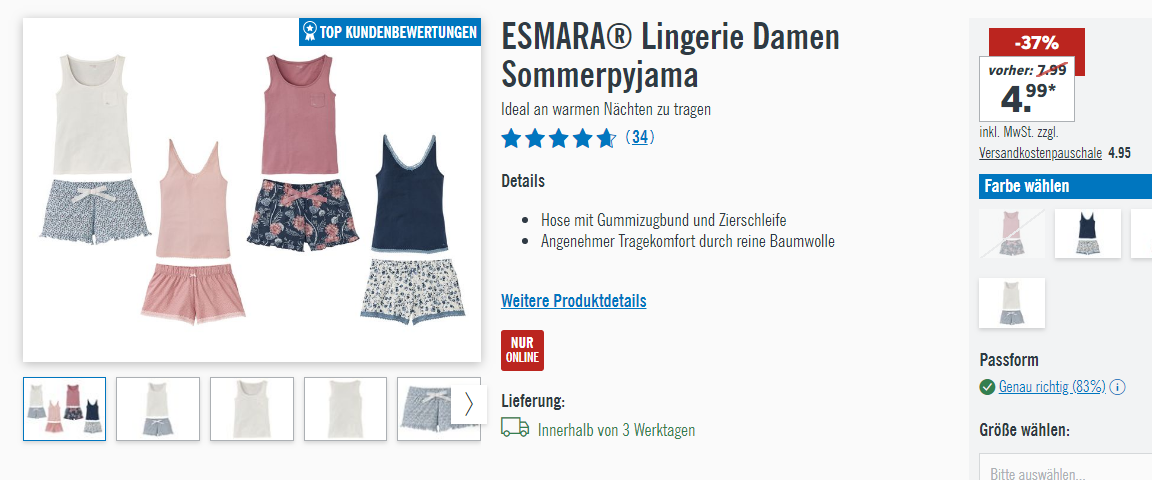Advance thumbnails with the right chevron arrow
The height and width of the screenshot is (480, 1152).
[469, 404]
